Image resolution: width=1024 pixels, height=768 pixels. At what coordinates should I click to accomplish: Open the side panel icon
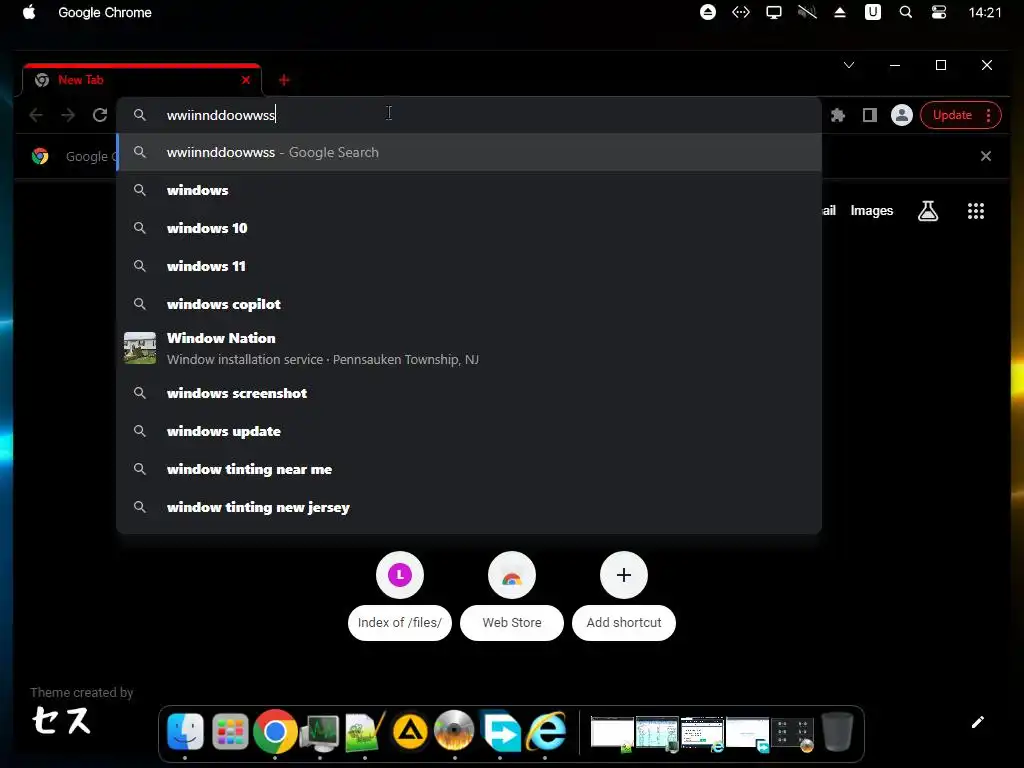pos(869,115)
